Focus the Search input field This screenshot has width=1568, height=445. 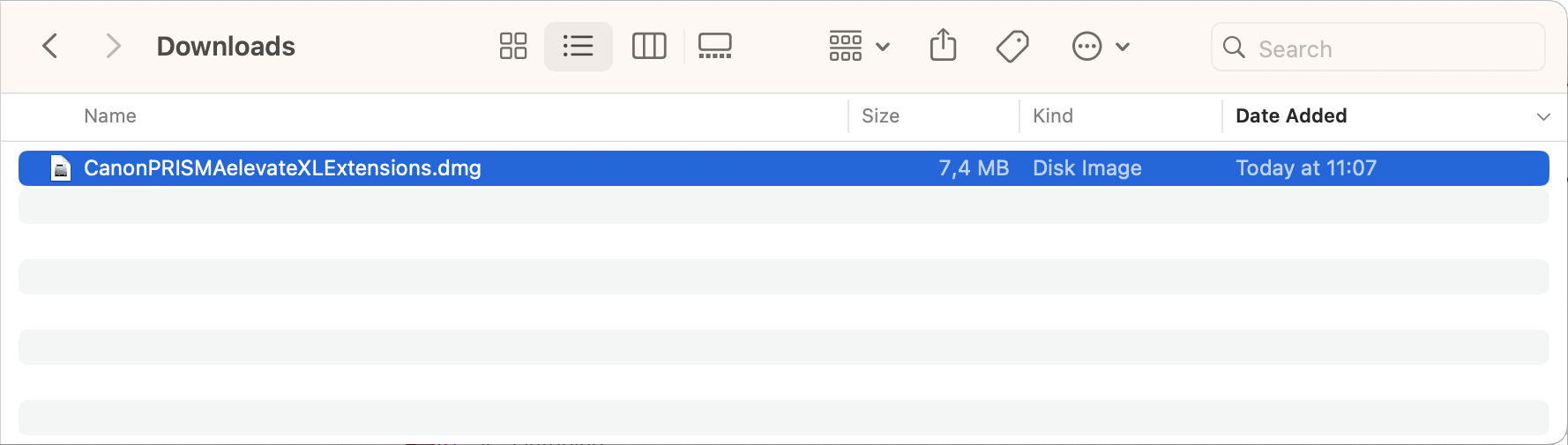pyautogui.click(x=1378, y=48)
